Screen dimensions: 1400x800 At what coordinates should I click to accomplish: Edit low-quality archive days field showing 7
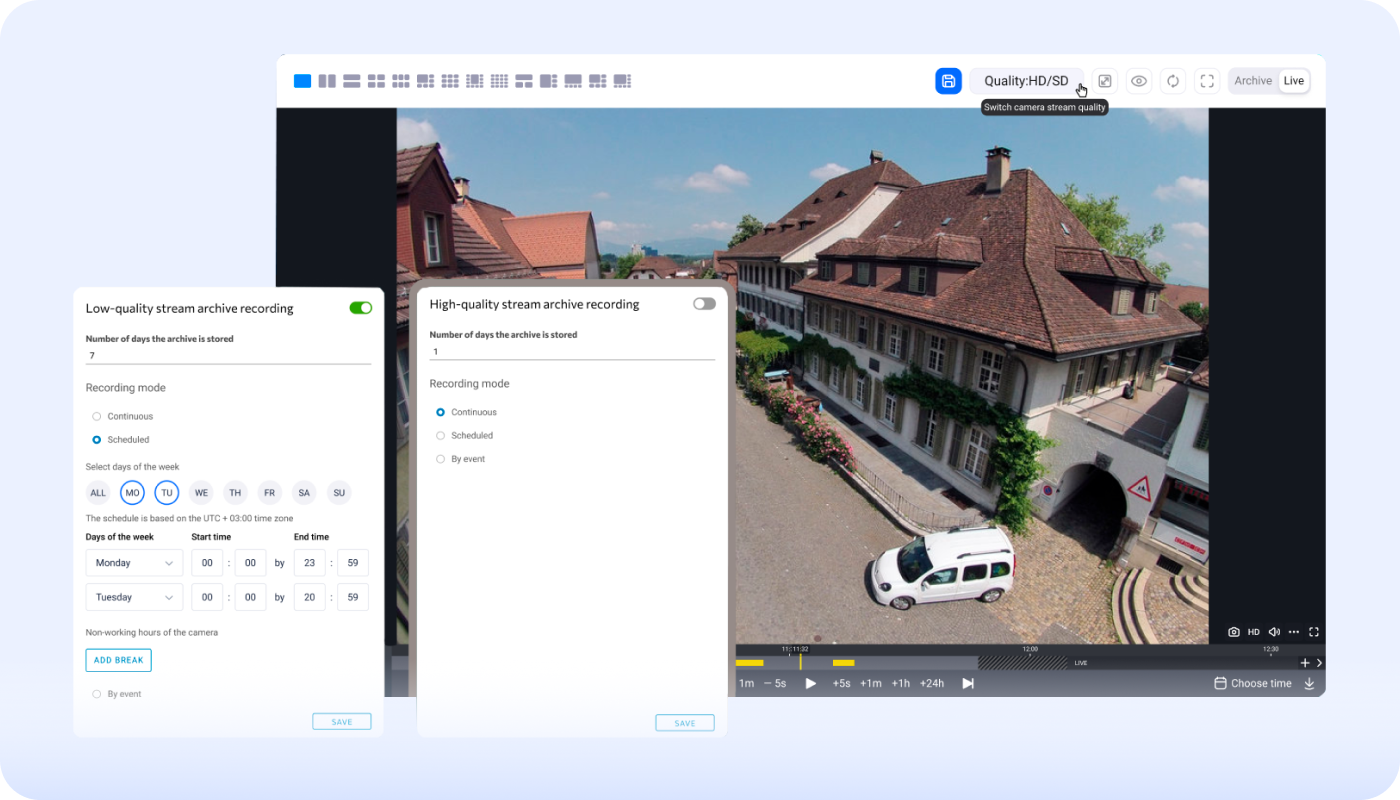tap(228, 356)
